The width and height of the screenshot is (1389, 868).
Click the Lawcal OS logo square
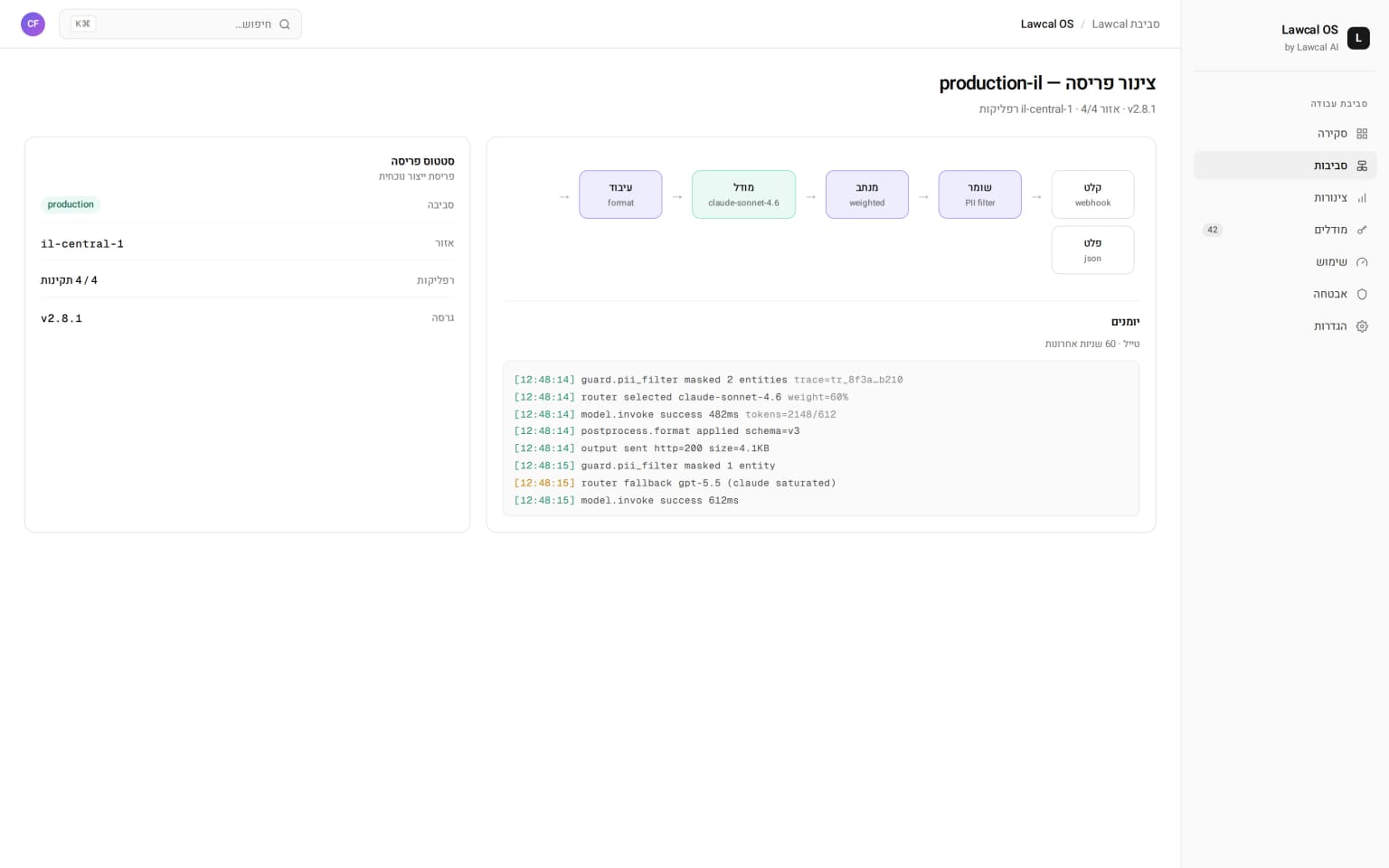tap(1358, 38)
